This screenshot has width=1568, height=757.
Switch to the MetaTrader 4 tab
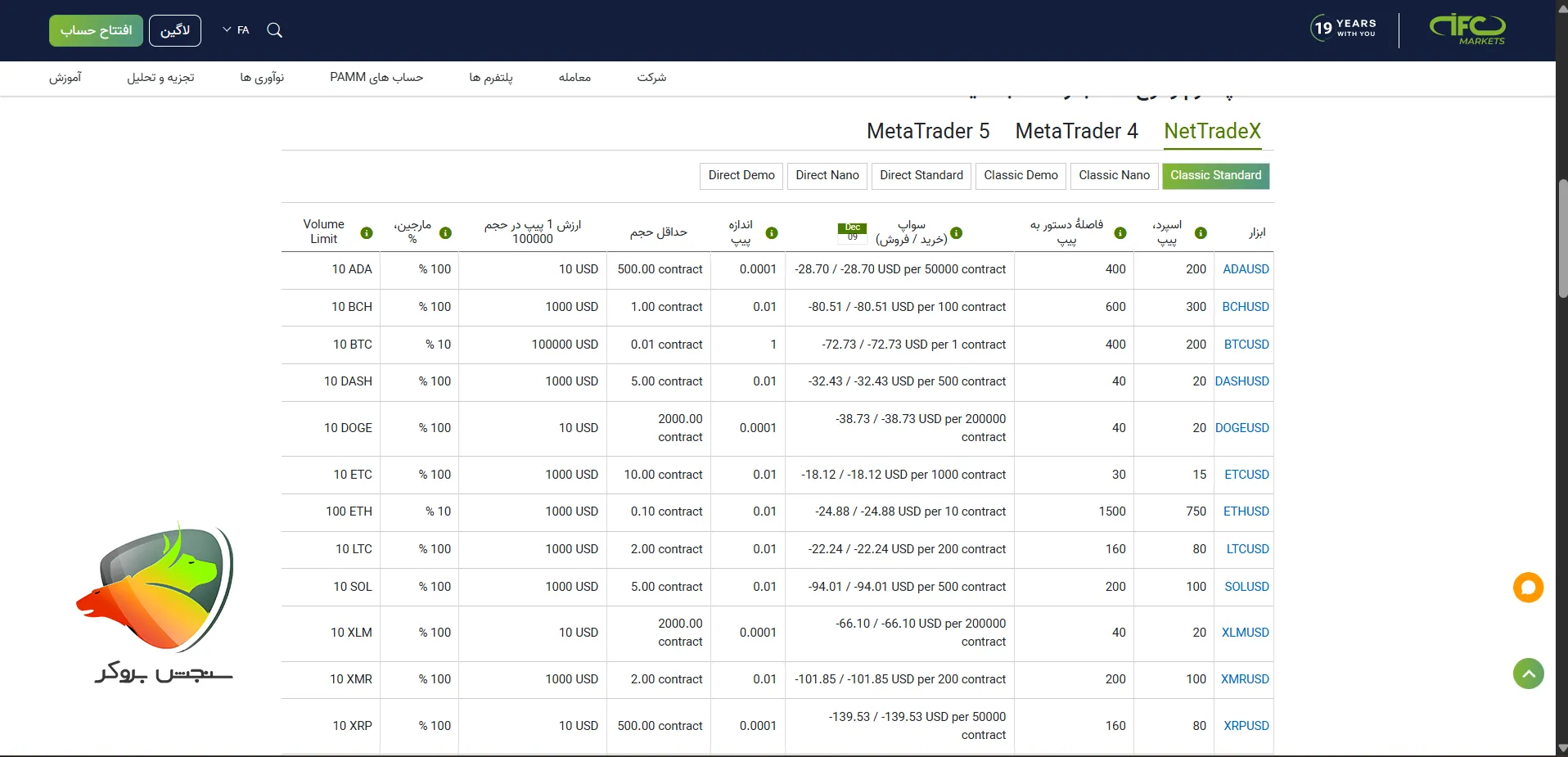(1076, 132)
